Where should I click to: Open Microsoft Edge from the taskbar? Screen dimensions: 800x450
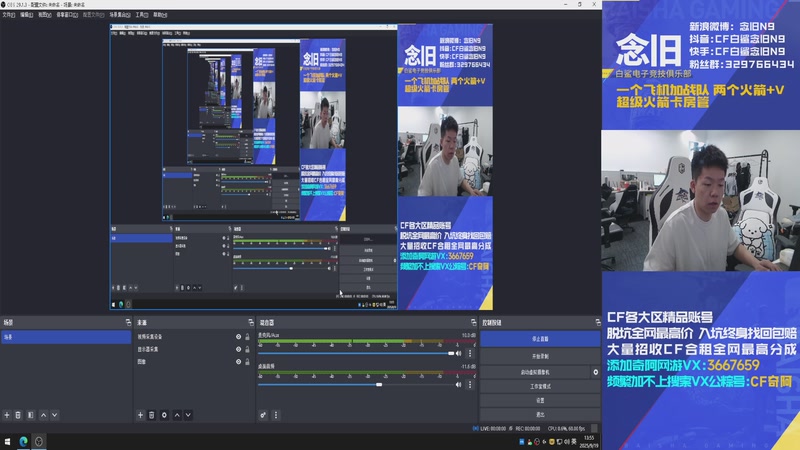pos(23,441)
